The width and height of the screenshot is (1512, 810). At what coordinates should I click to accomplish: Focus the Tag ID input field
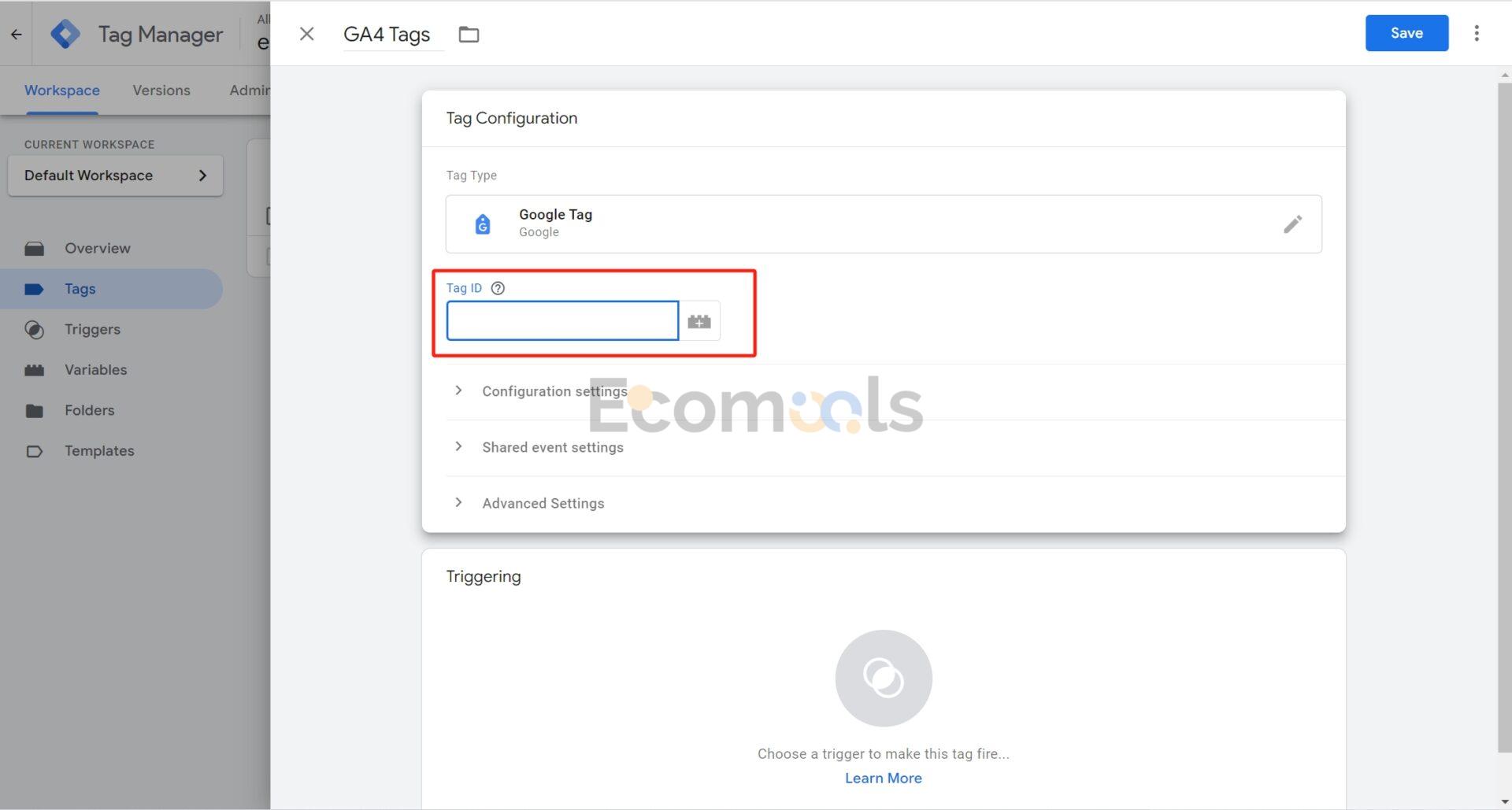point(562,320)
